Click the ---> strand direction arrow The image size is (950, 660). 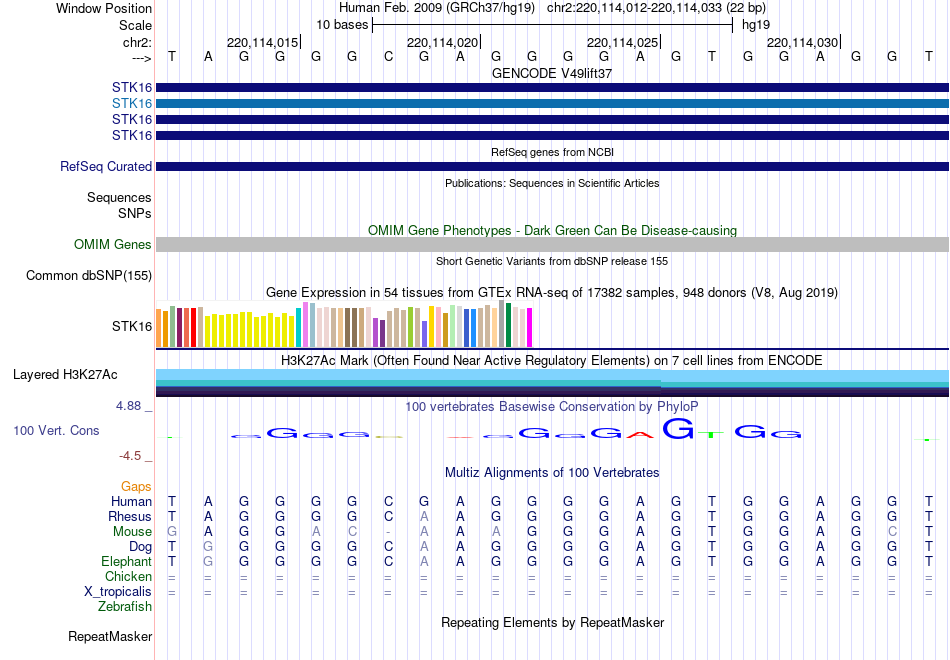[x=141, y=58]
